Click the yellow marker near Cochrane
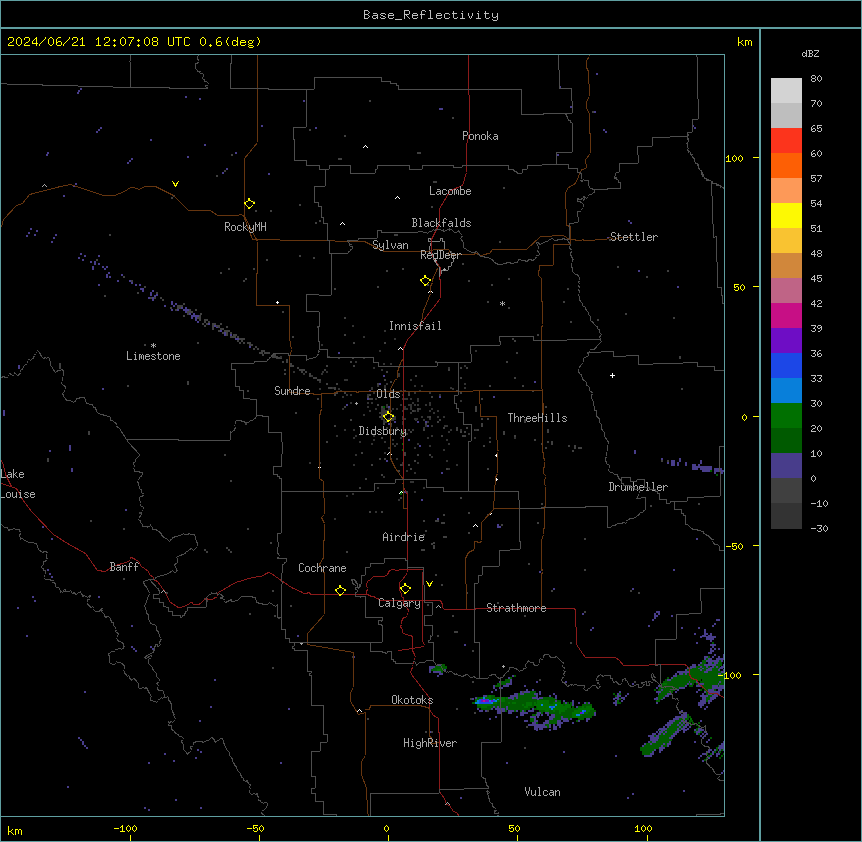 (x=340, y=590)
